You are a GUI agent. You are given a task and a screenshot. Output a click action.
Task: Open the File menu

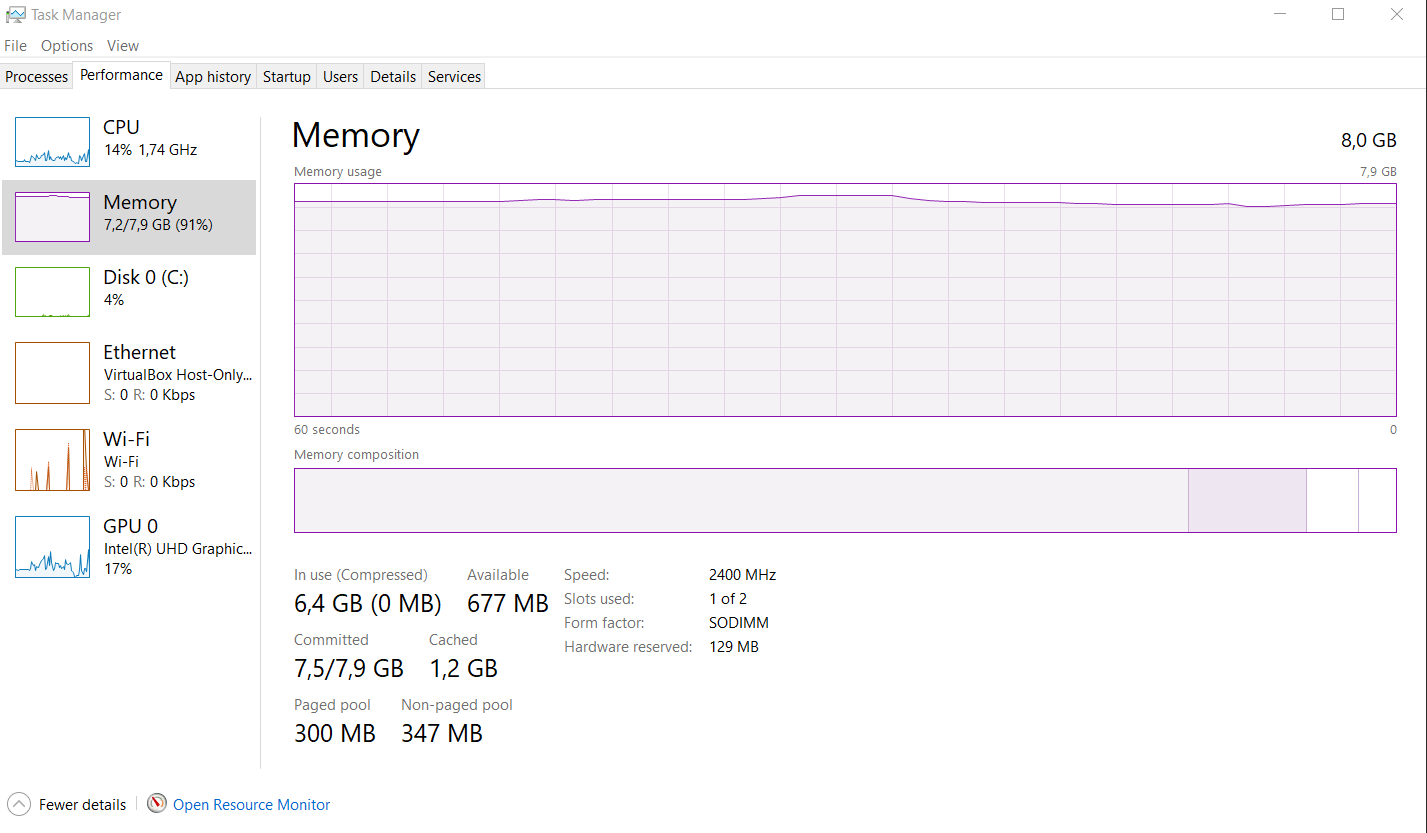[x=15, y=46]
